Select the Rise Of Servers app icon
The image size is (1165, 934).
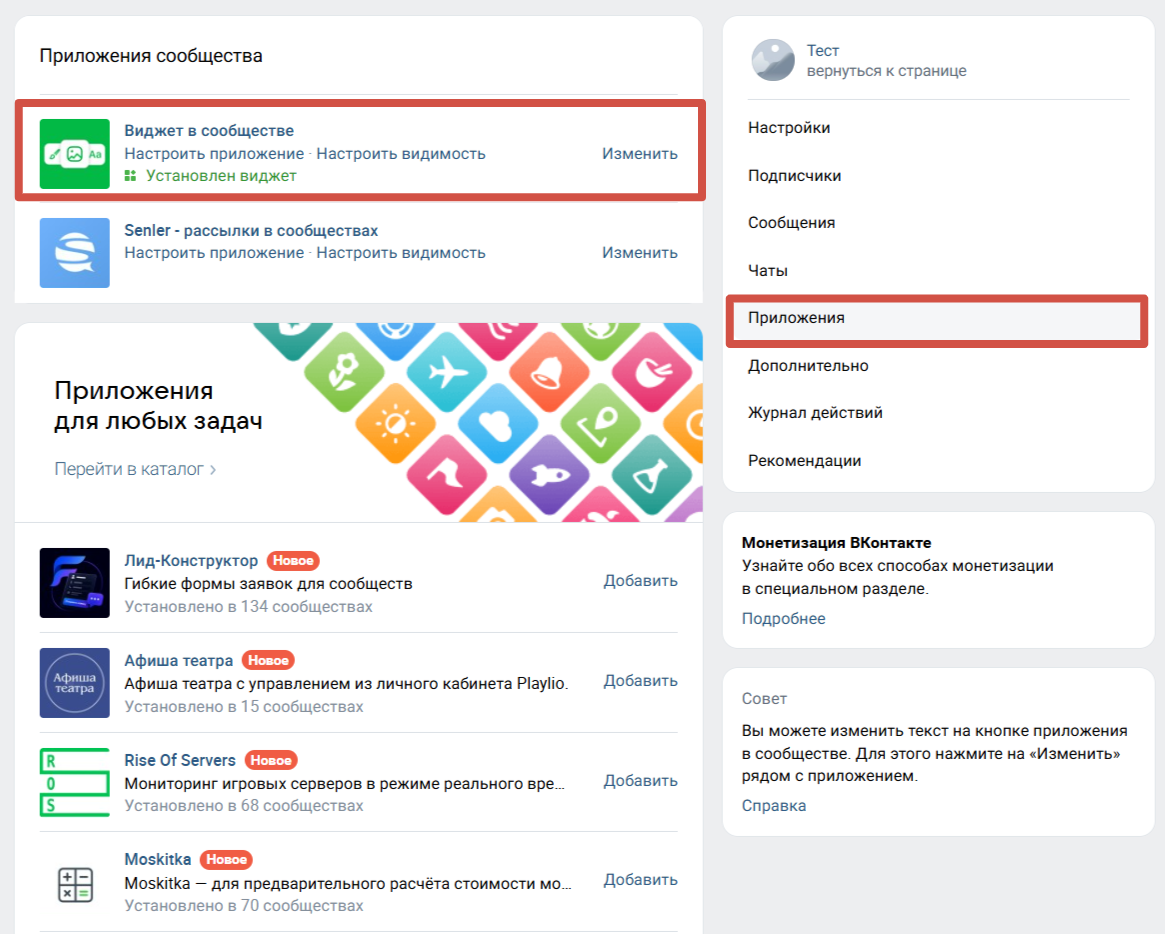pyautogui.click(x=74, y=782)
